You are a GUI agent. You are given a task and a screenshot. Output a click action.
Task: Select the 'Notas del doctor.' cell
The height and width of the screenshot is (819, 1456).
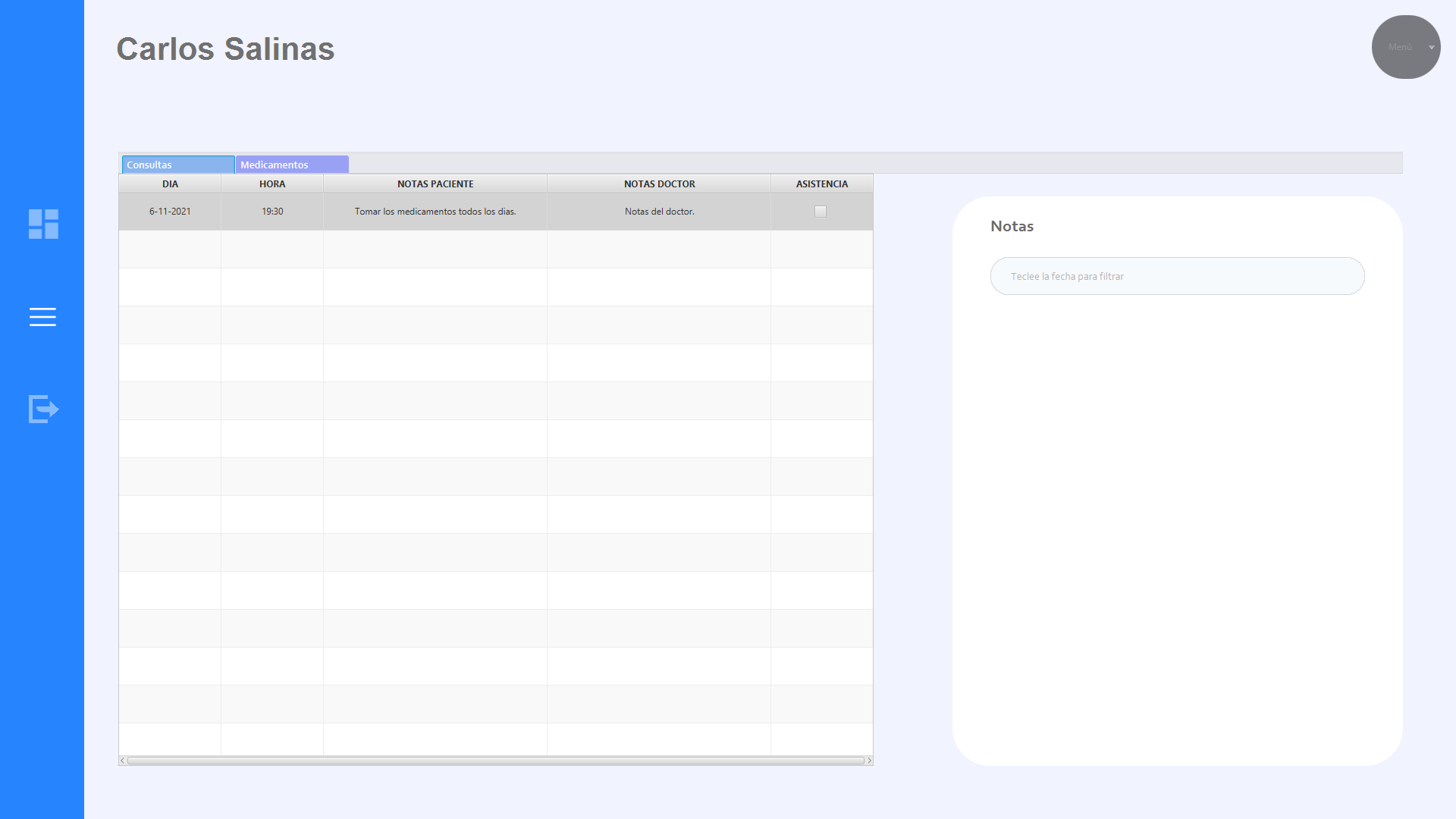coord(659,212)
